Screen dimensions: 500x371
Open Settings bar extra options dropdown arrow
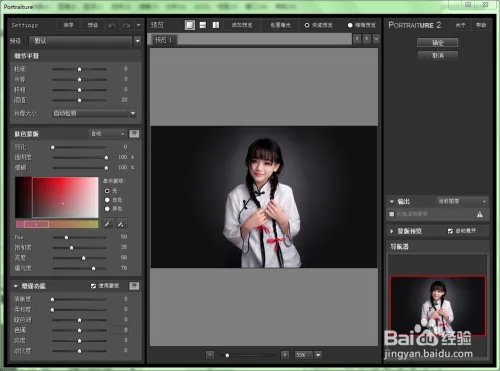(139, 25)
